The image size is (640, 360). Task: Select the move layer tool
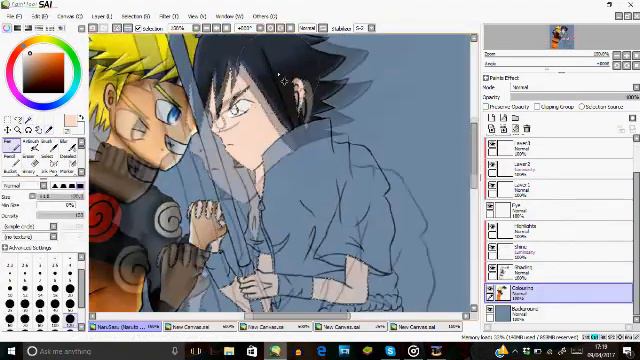[7, 130]
